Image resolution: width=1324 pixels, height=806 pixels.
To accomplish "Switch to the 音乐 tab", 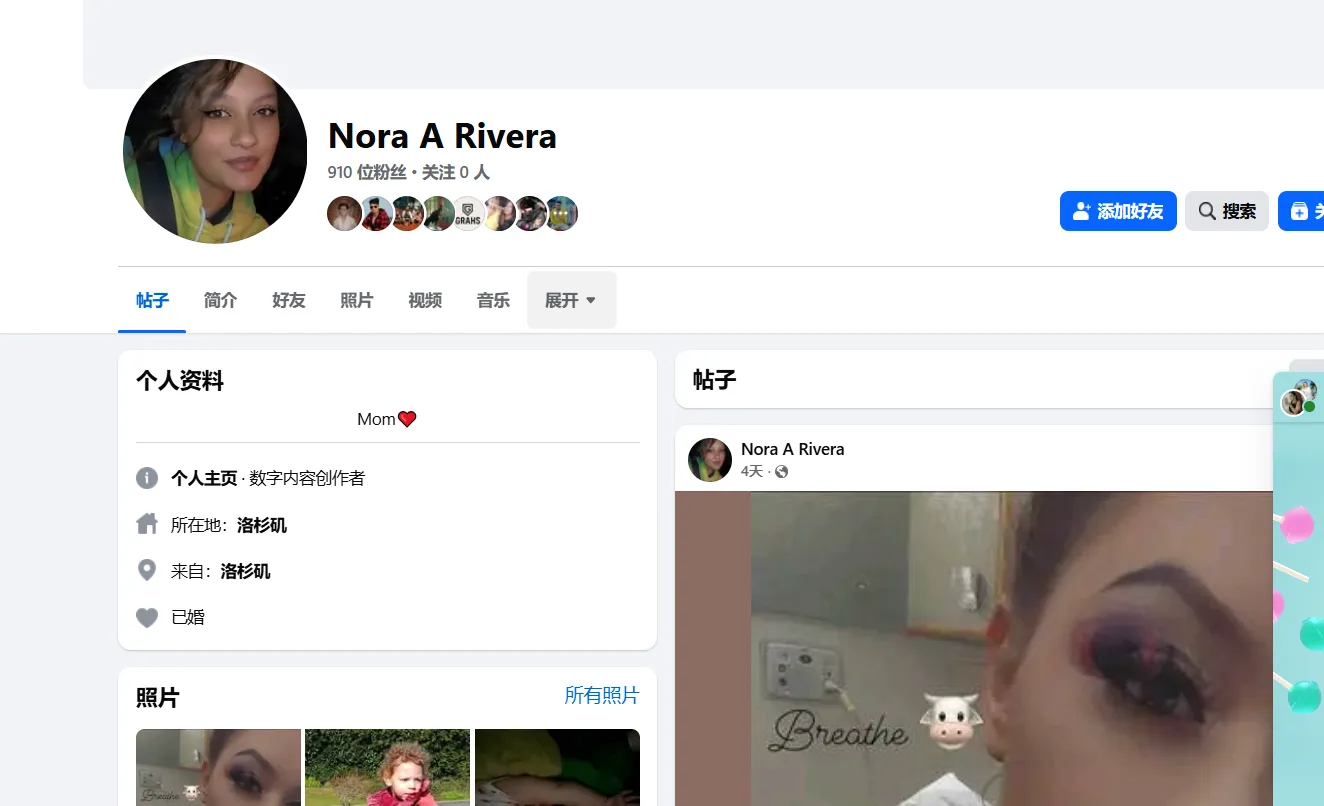I will pyautogui.click(x=493, y=300).
